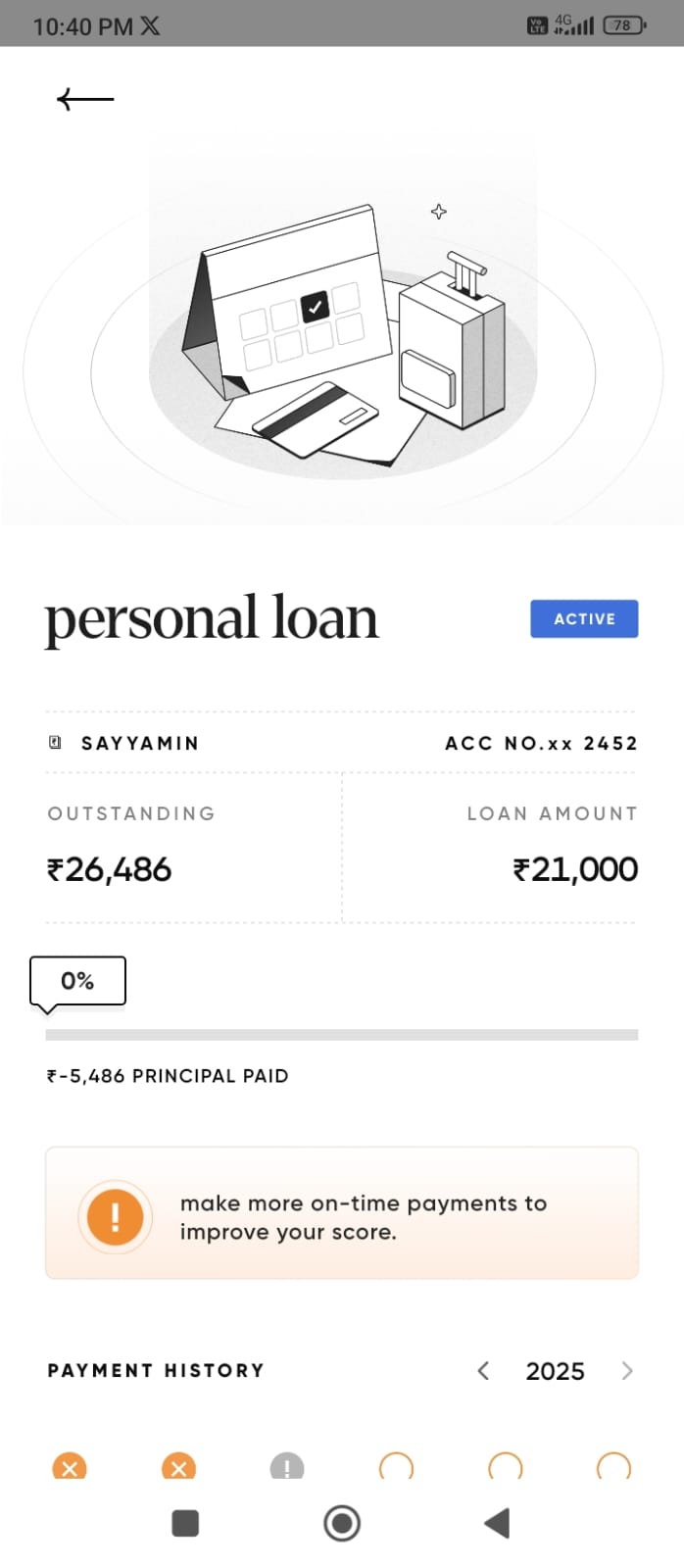This screenshot has width=684, height=1568.
Task: Tap the first orange missed-payment marker
Action: [69, 1467]
